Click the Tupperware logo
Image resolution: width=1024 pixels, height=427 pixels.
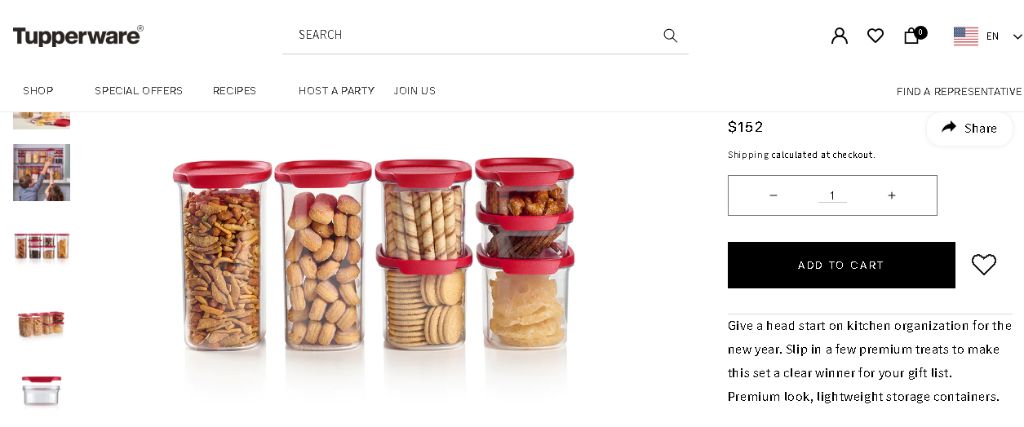click(78, 35)
